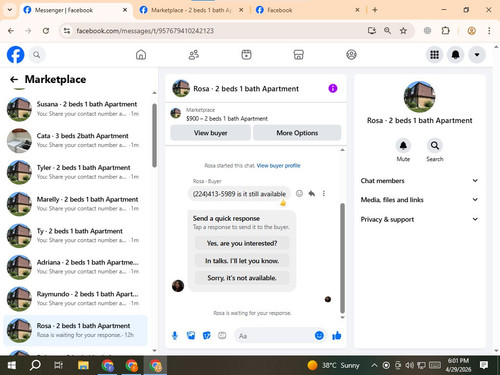Go back in browser history
Screen dimensions: 500x375
[11, 31]
